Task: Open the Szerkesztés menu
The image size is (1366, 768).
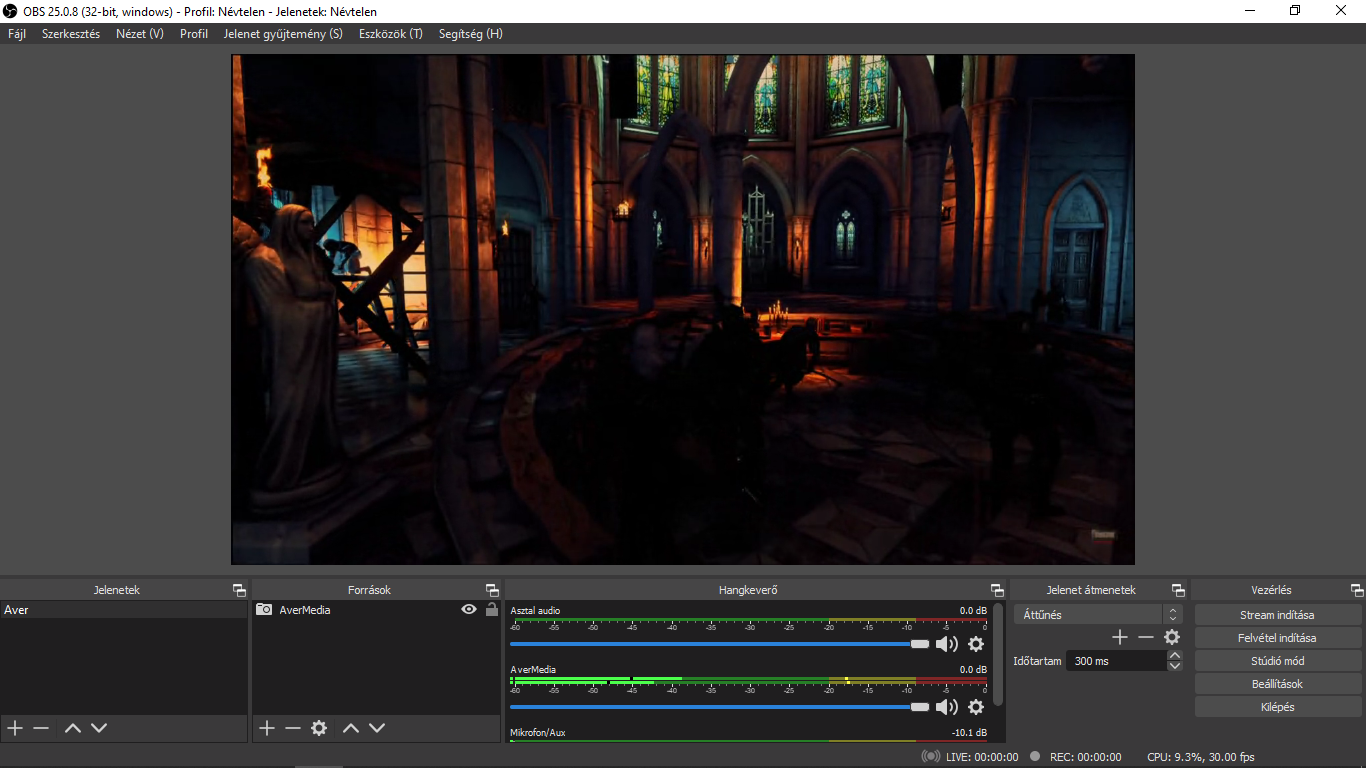Action: pos(71,34)
